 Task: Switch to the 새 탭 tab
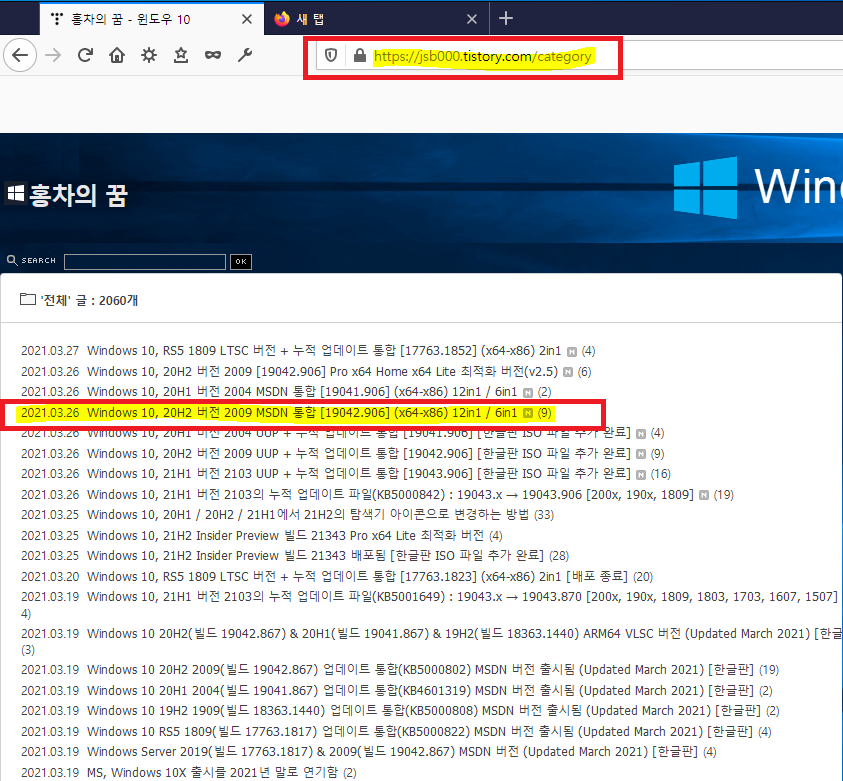[376, 19]
